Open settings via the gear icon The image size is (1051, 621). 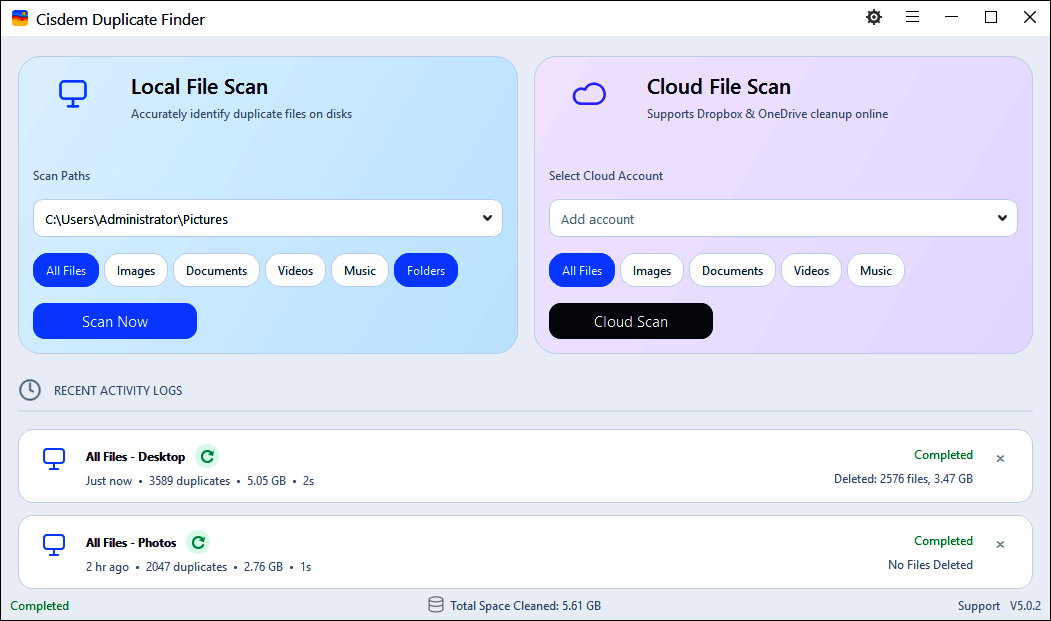point(873,17)
